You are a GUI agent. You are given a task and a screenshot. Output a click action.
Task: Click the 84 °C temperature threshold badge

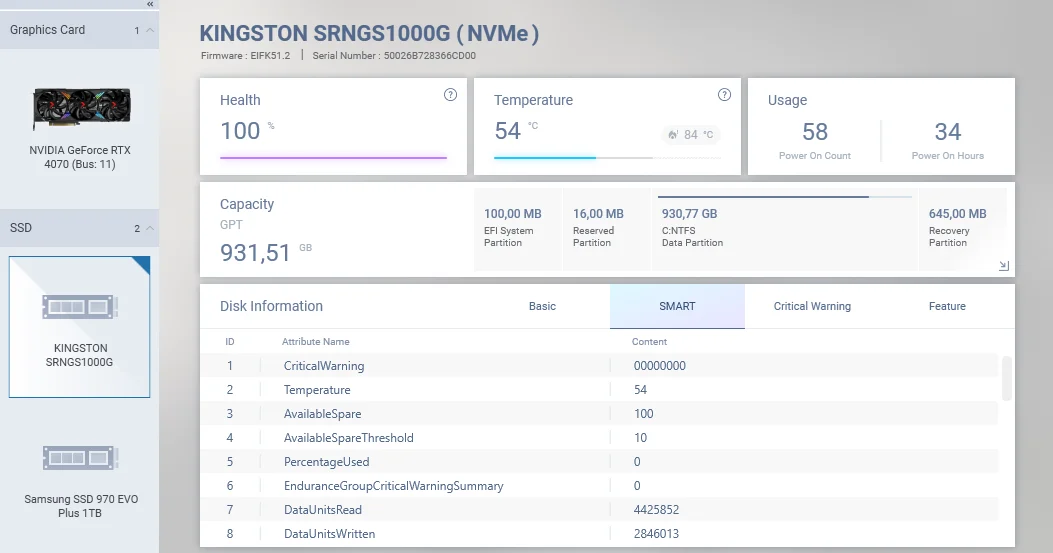691,135
